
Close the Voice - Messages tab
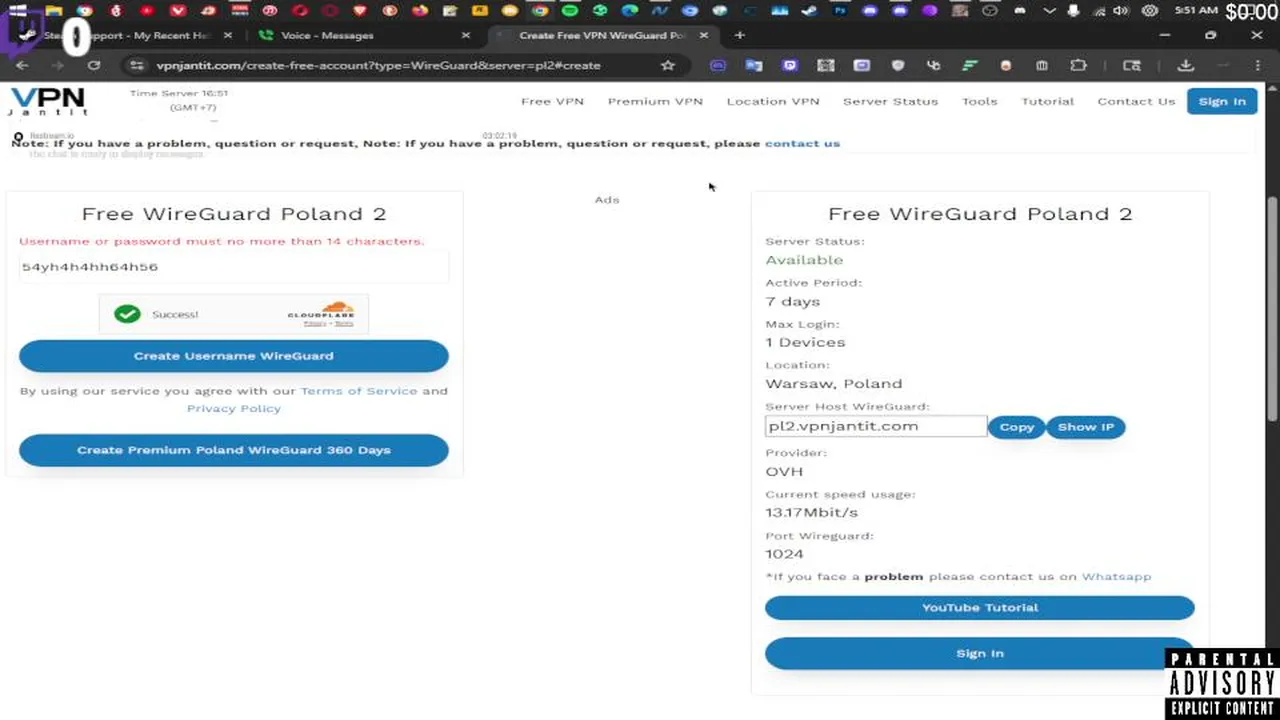(465, 35)
